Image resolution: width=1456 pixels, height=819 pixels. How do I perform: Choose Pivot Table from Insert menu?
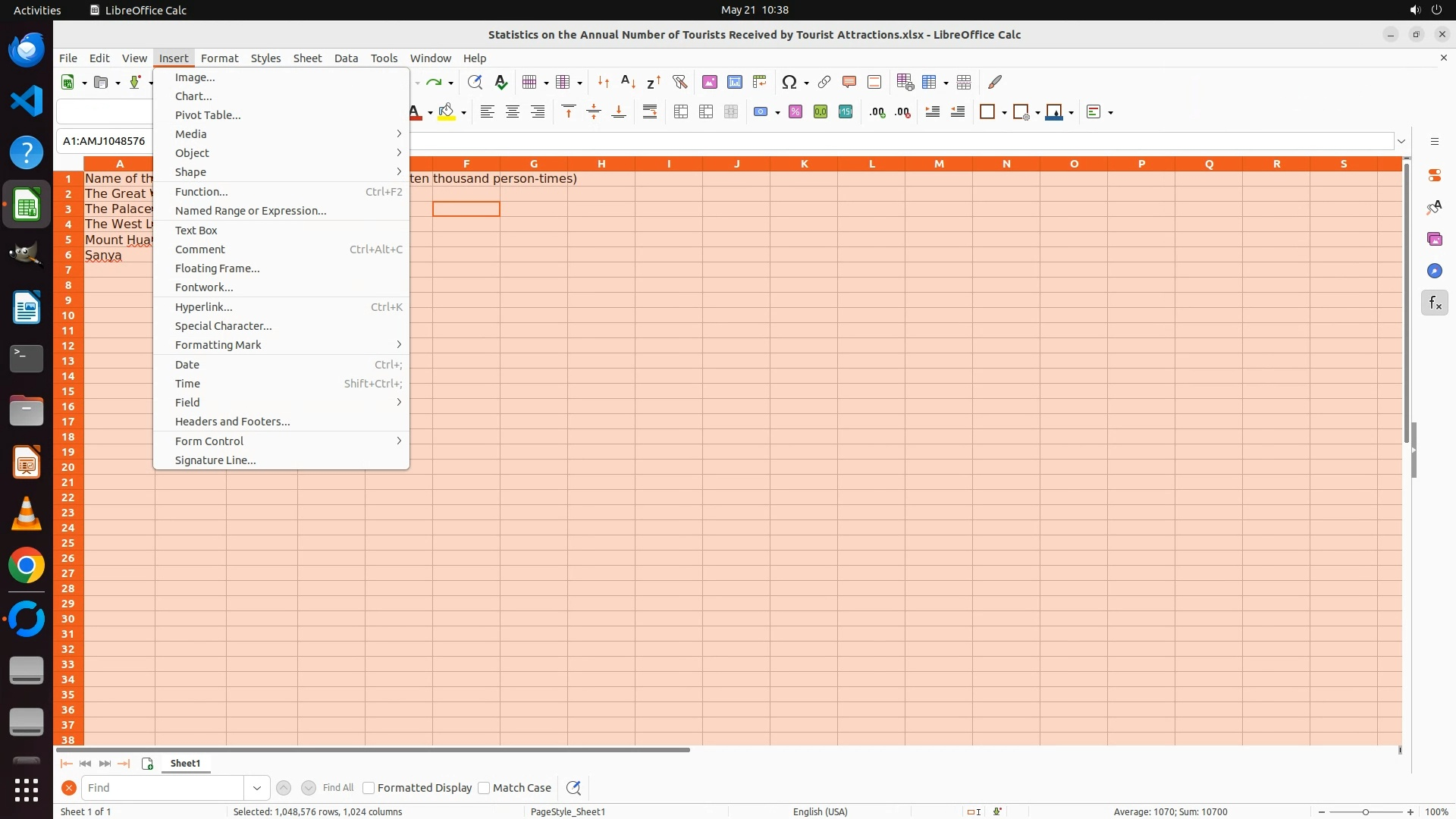pyautogui.click(x=208, y=115)
